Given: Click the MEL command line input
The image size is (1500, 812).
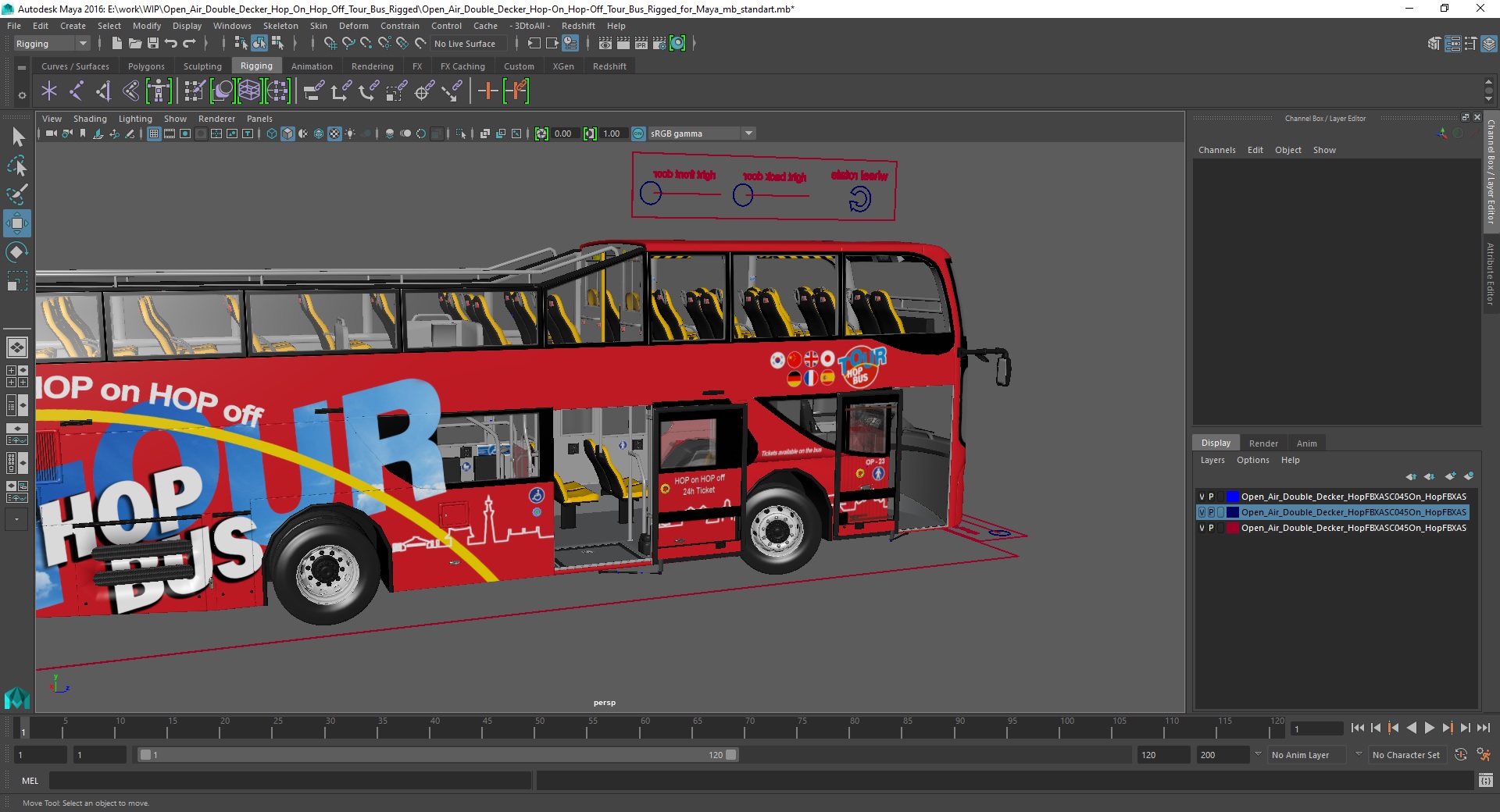Looking at the screenshot, I should click(290, 780).
